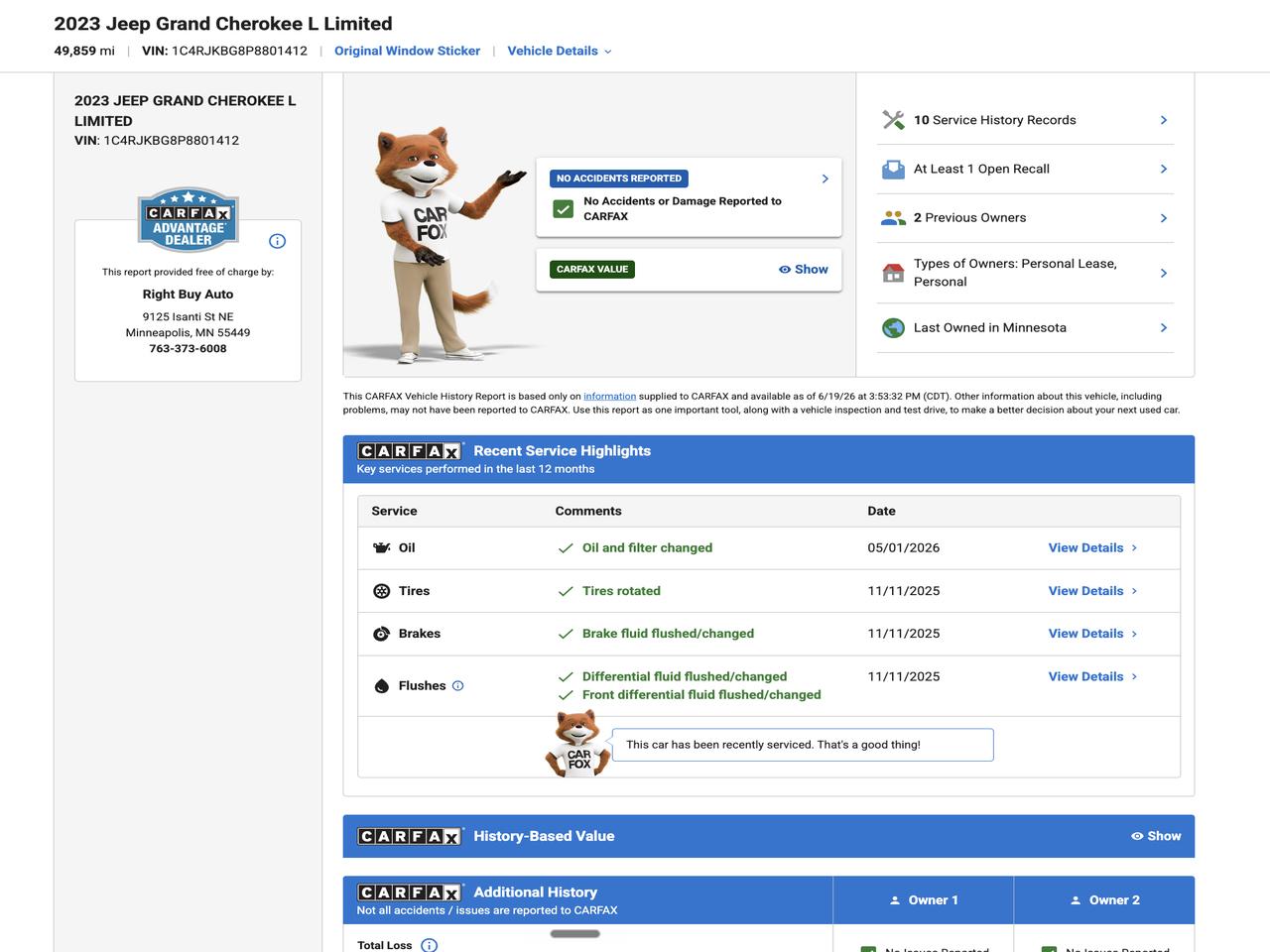View Details for the Flushes service

point(1092,676)
